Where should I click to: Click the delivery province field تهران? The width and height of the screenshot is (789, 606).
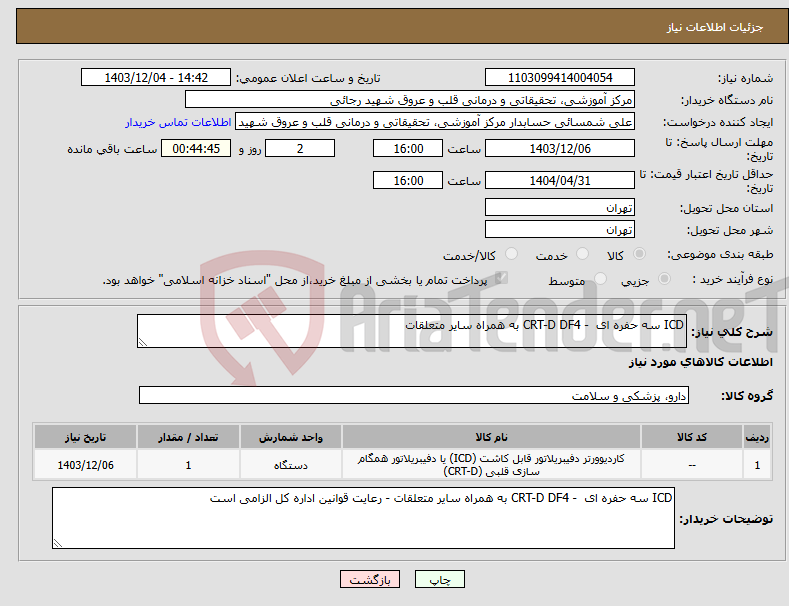pos(560,207)
